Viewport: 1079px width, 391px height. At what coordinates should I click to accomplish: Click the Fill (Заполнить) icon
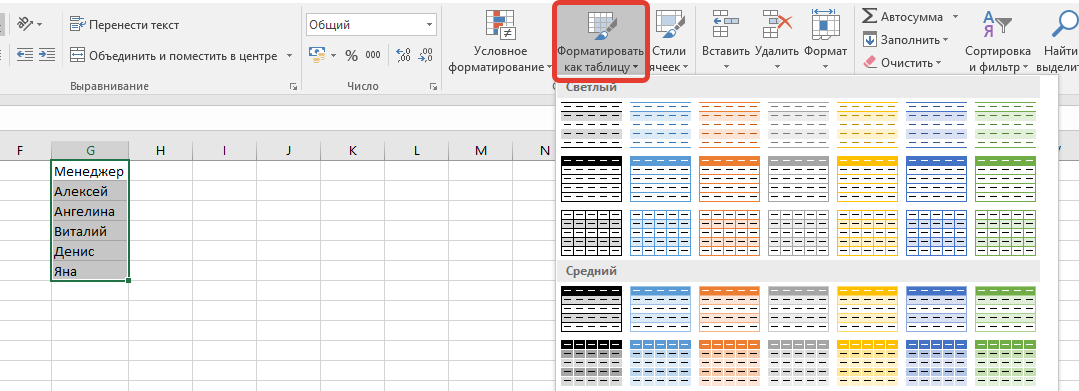[870, 39]
